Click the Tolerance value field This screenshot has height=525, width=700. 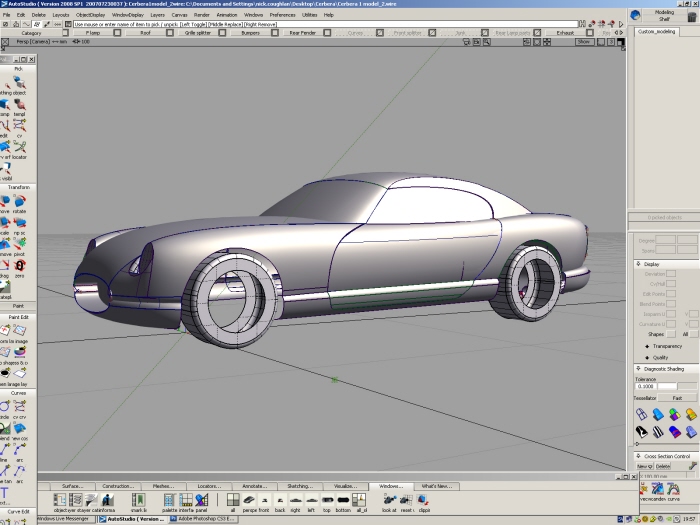click(645, 386)
